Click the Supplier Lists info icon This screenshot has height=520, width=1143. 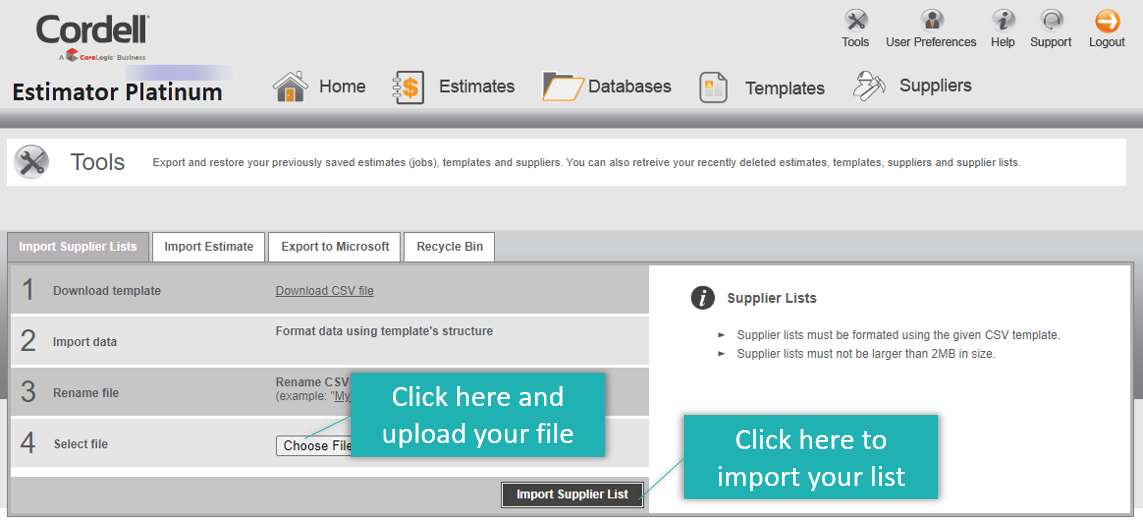703,298
